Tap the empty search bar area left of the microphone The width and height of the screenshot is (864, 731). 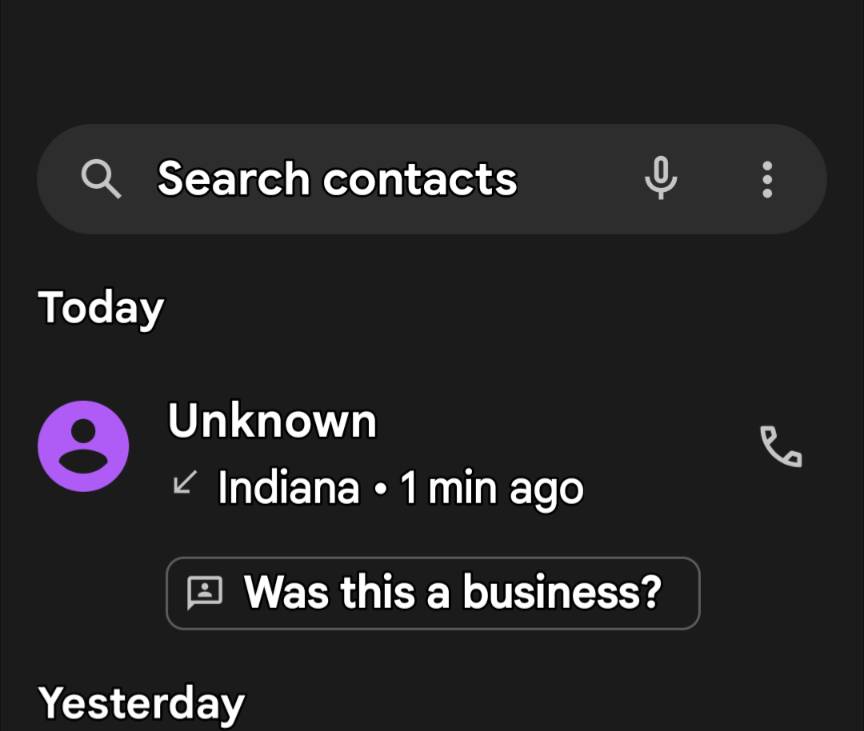[580, 179]
